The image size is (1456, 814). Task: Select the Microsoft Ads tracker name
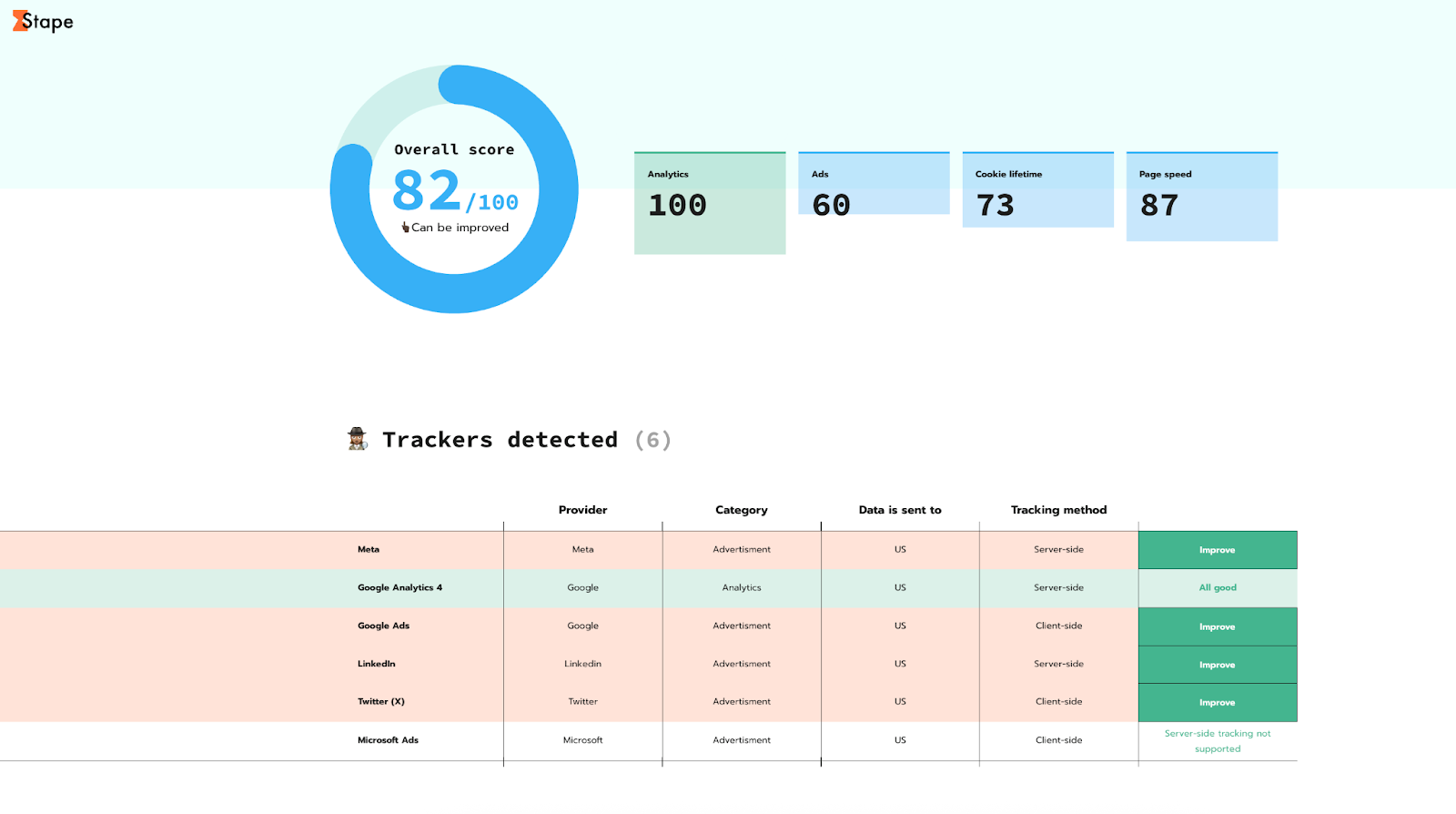click(388, 740)
